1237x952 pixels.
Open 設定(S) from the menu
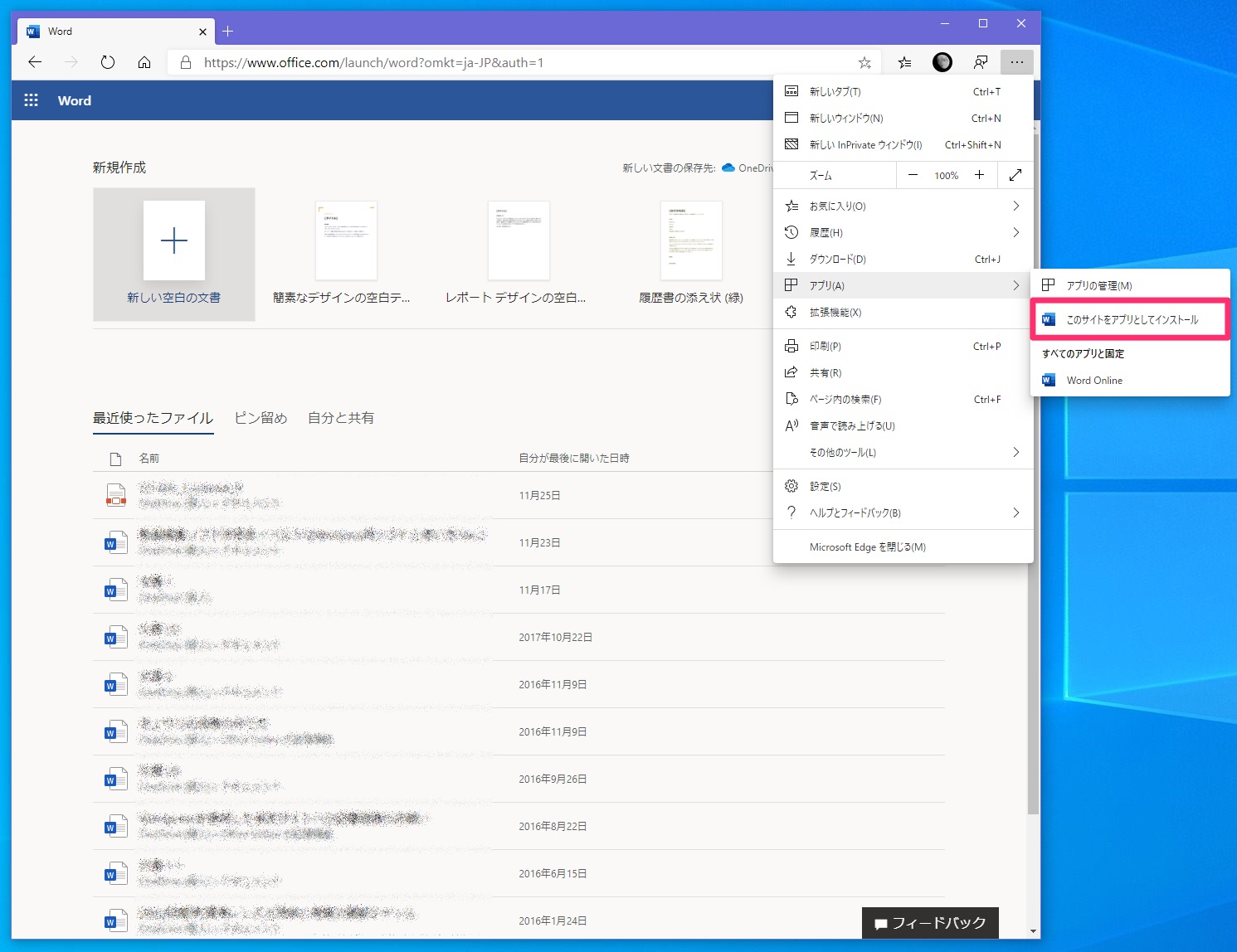903,486
